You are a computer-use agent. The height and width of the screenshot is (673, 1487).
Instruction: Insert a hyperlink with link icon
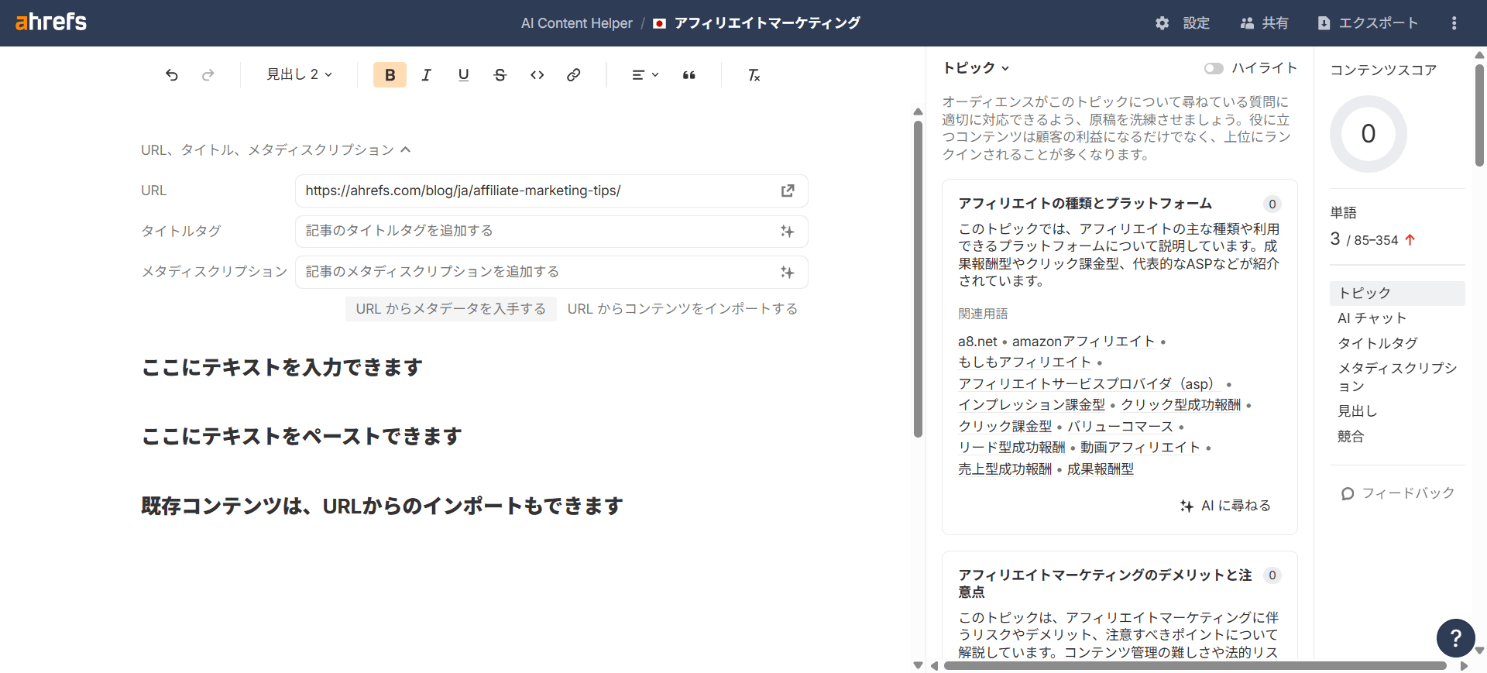pos(574,75)
